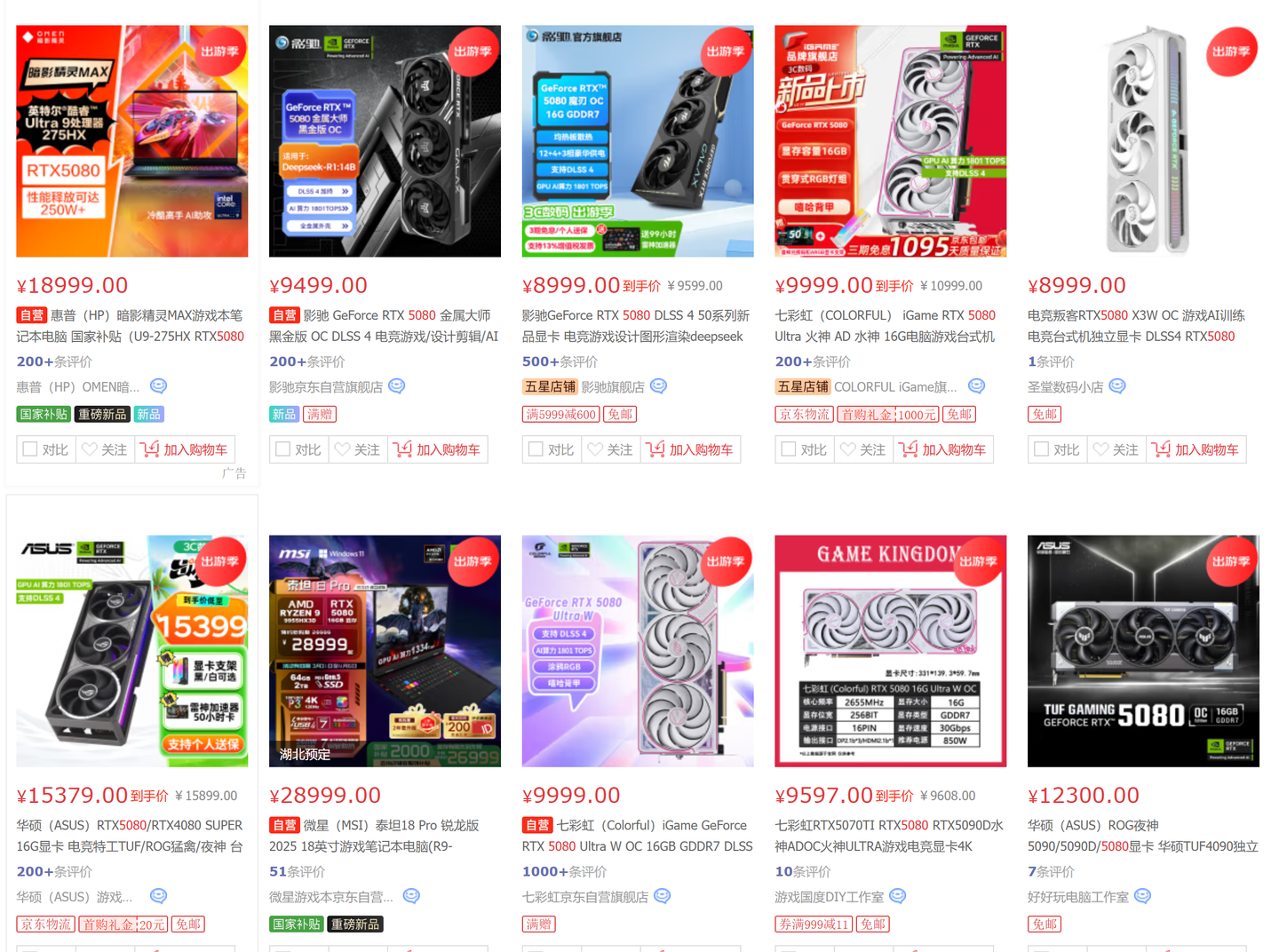The width and height of the screenshot is (1279, 952).
Task: Tick 对比 checkbox for HP 暗影精灵MAX laptop
Action: coord(30,449)
